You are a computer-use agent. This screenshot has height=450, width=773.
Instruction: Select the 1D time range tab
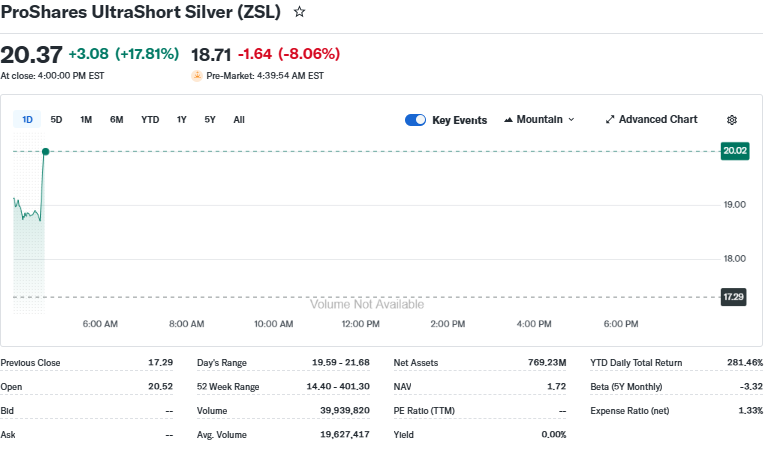[x=27, y=120]
